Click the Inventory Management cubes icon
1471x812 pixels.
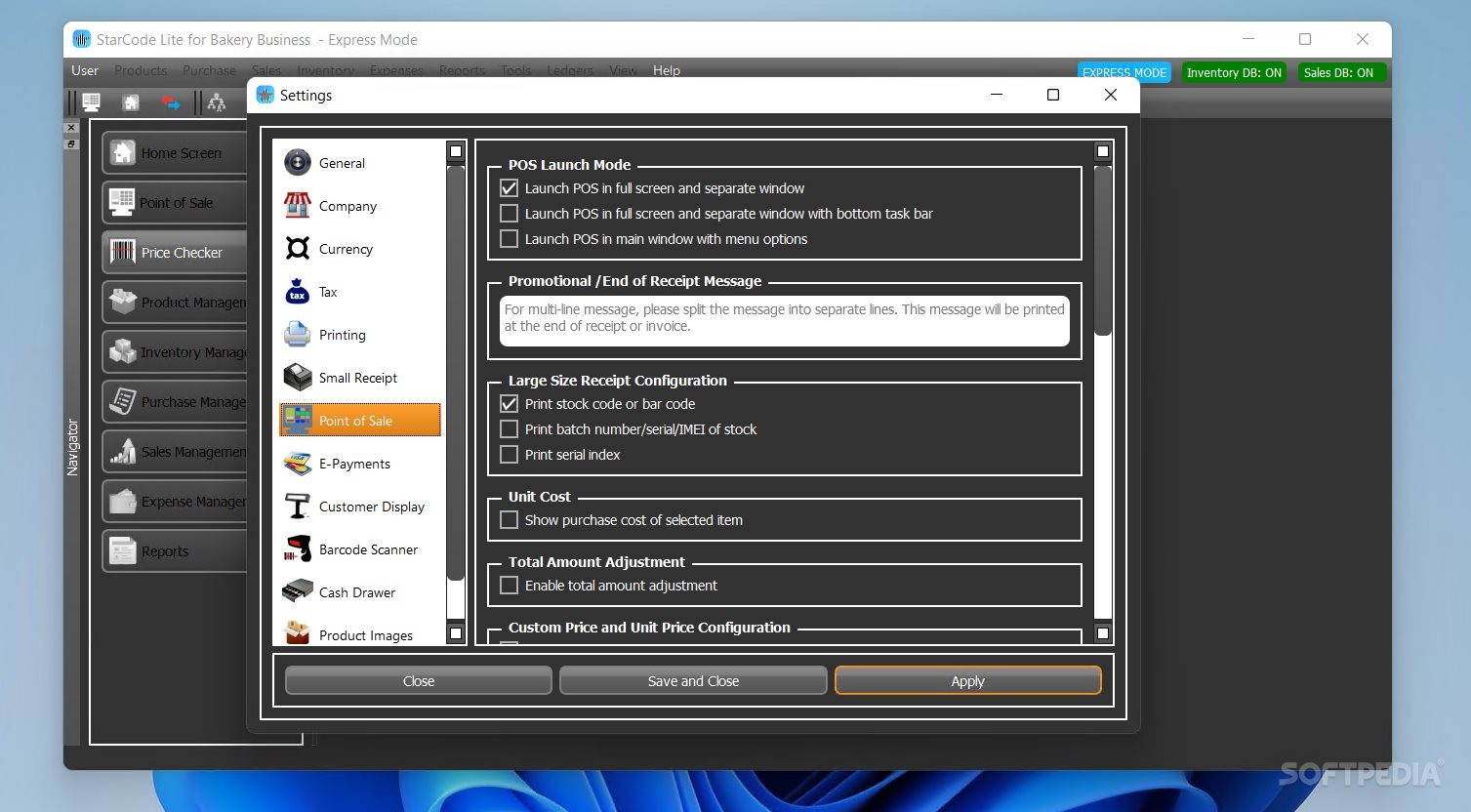[x=123, y=351]
